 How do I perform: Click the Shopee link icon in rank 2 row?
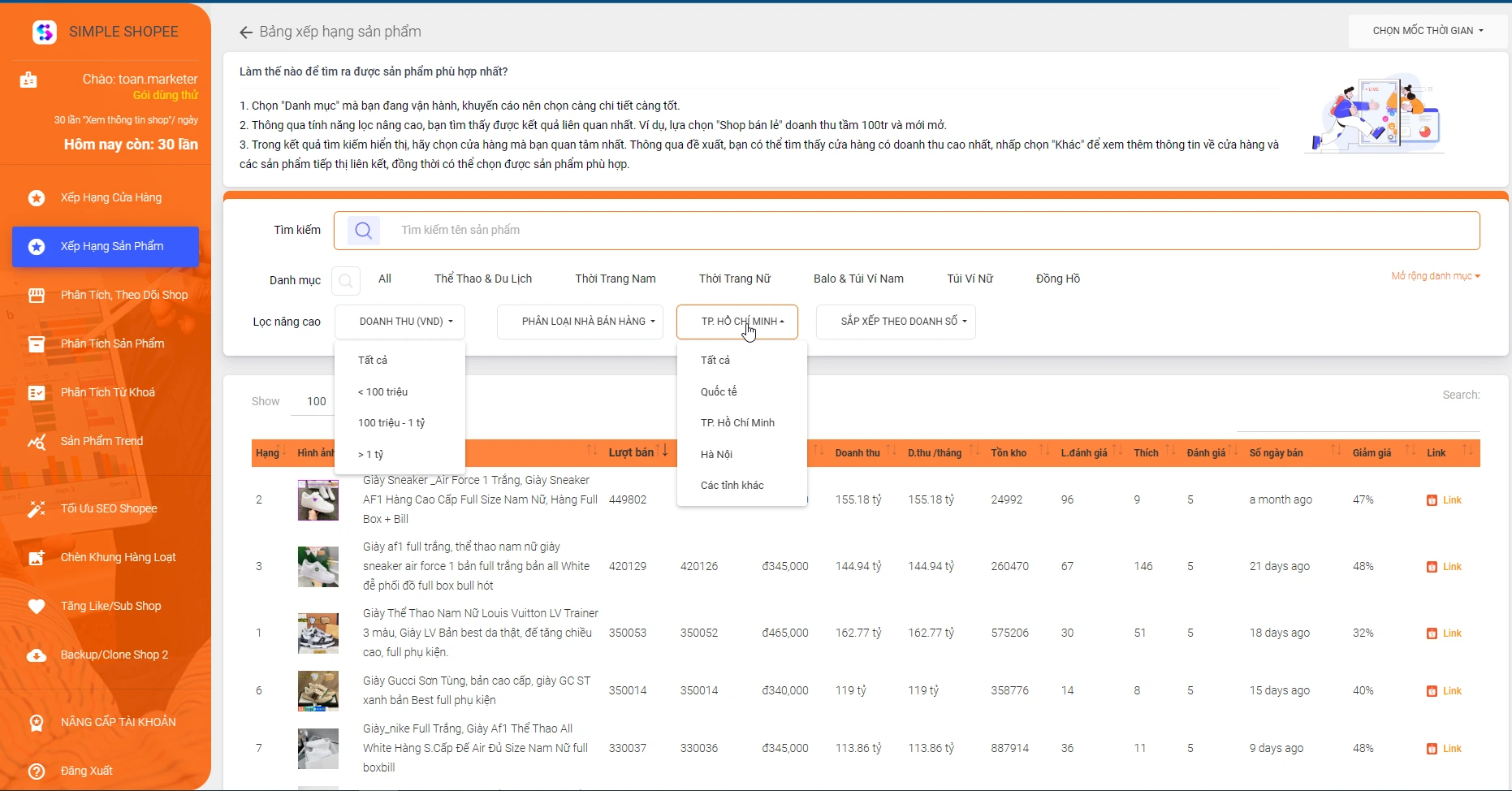point(1432,500)
